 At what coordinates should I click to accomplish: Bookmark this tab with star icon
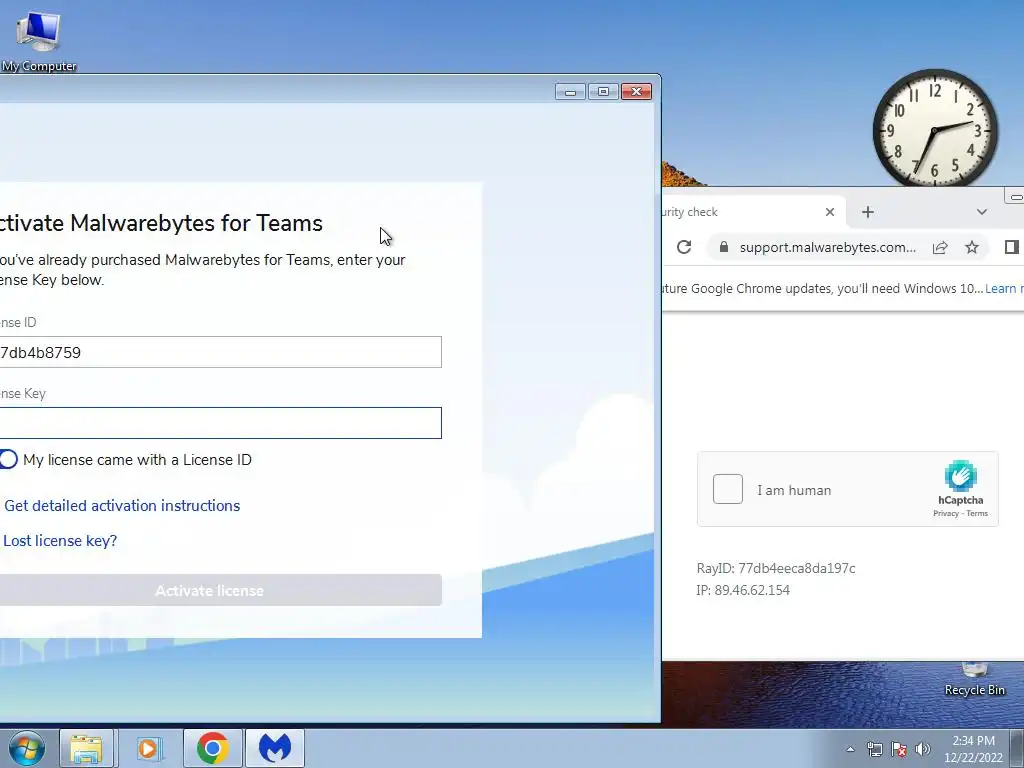(972, 247)
